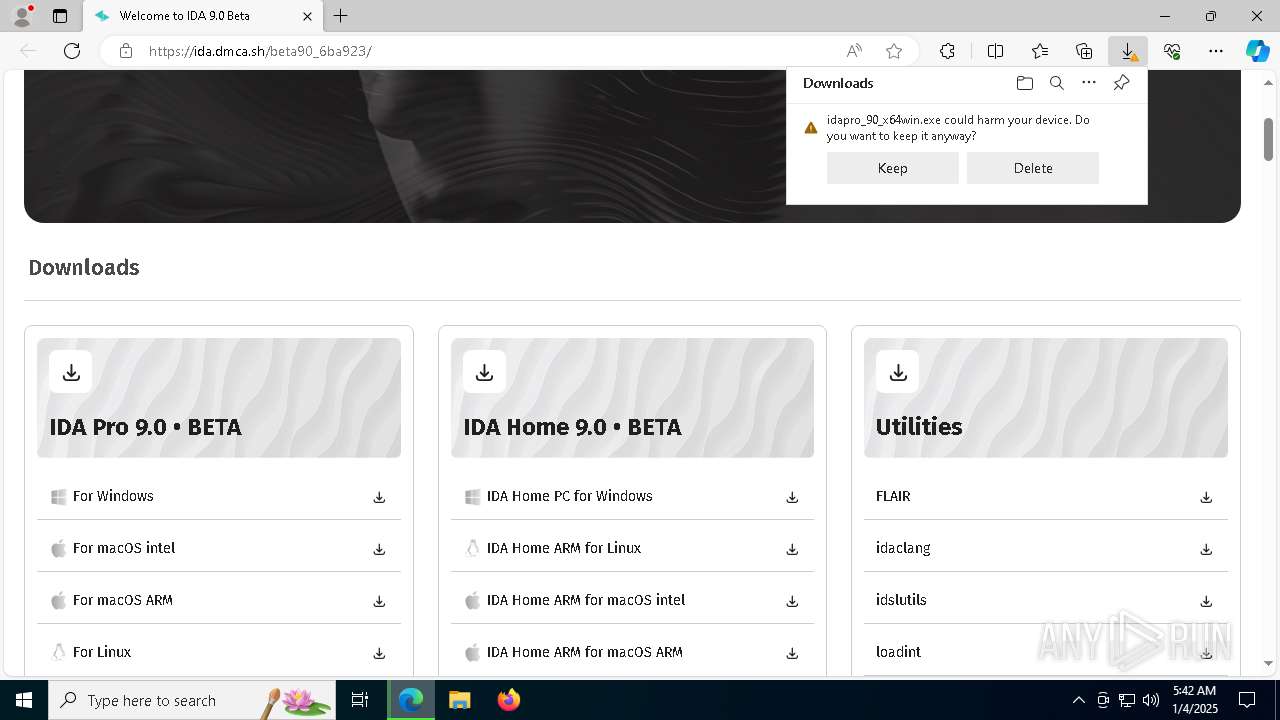
Task: Open Browser essentials icon
Action: pos(1172,51)
